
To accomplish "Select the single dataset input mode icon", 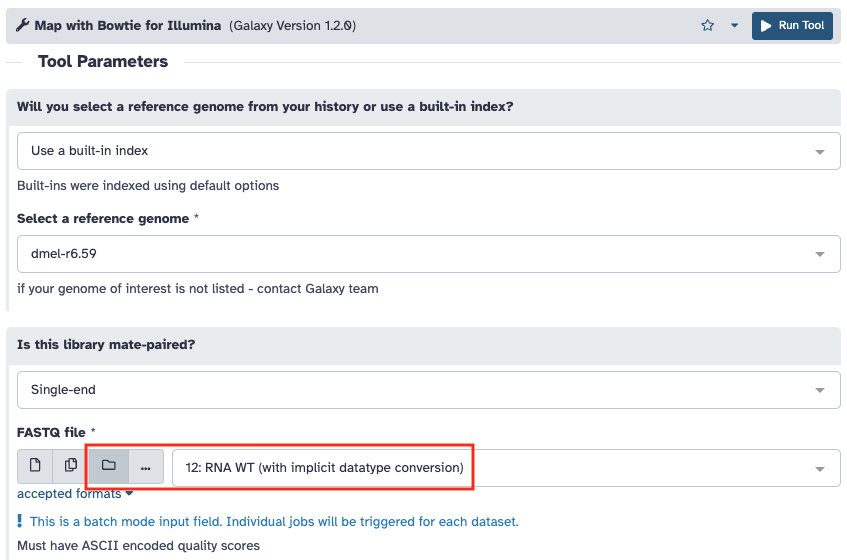I will pyautogui.click(x=35, y=467).
